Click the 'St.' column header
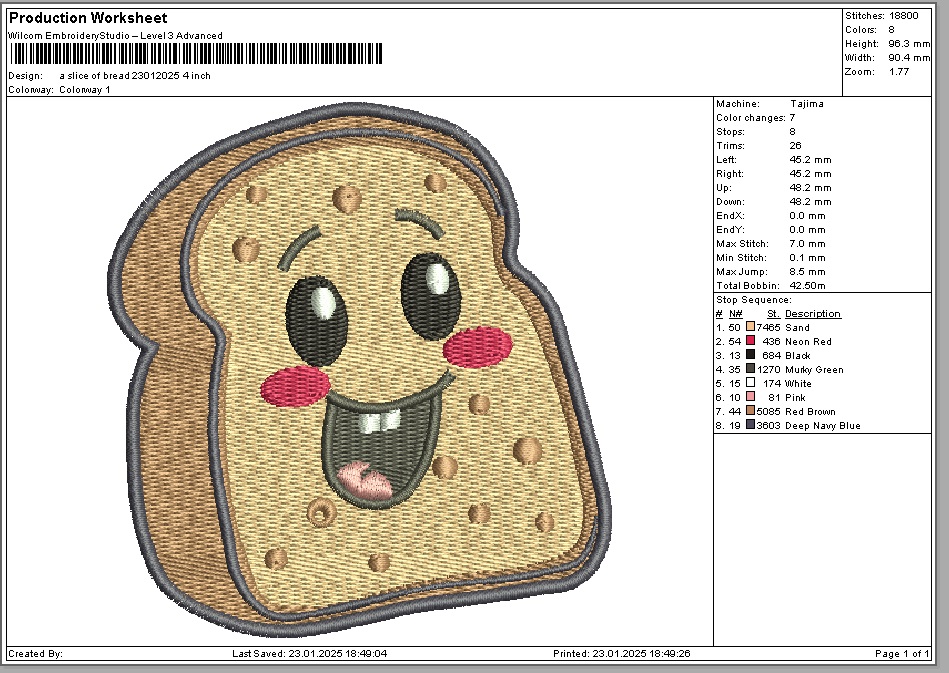Viewport: 949px width, 673px height. tap(773, 314)
